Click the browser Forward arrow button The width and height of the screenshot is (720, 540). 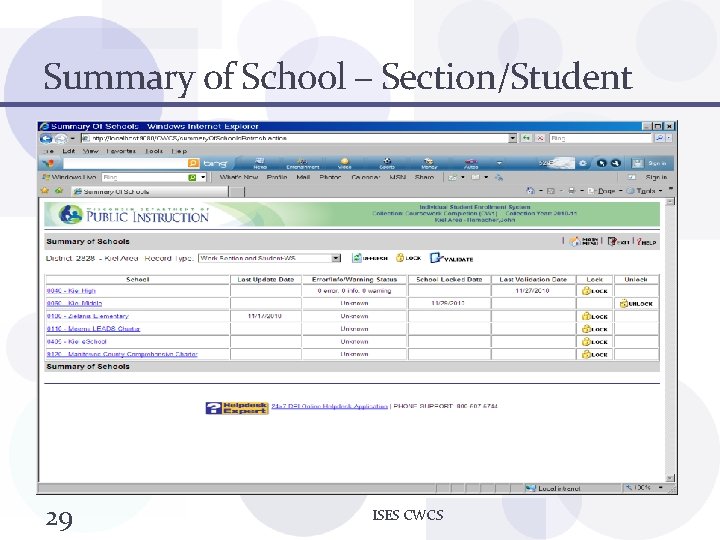pyautogui.click(x=61, y=138)
